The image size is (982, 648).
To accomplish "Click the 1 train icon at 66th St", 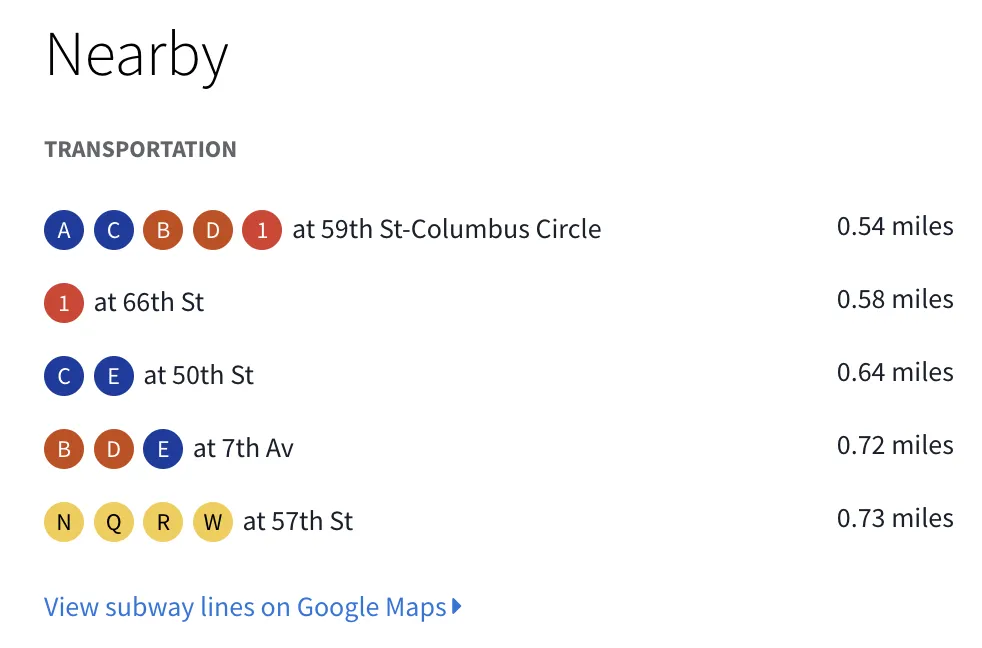I will [64, 303].
